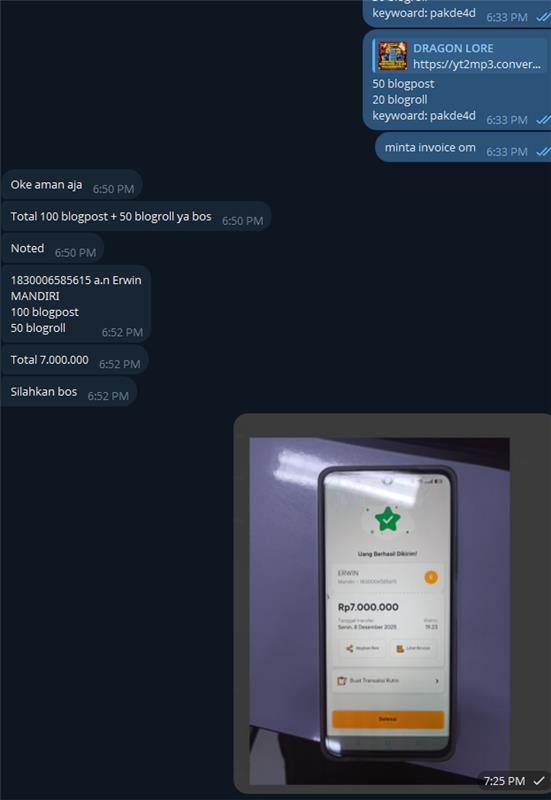Screen dimensions: 551x800
Task: Click orange Selesai button in the photo
Action: [x=388, y=719]
